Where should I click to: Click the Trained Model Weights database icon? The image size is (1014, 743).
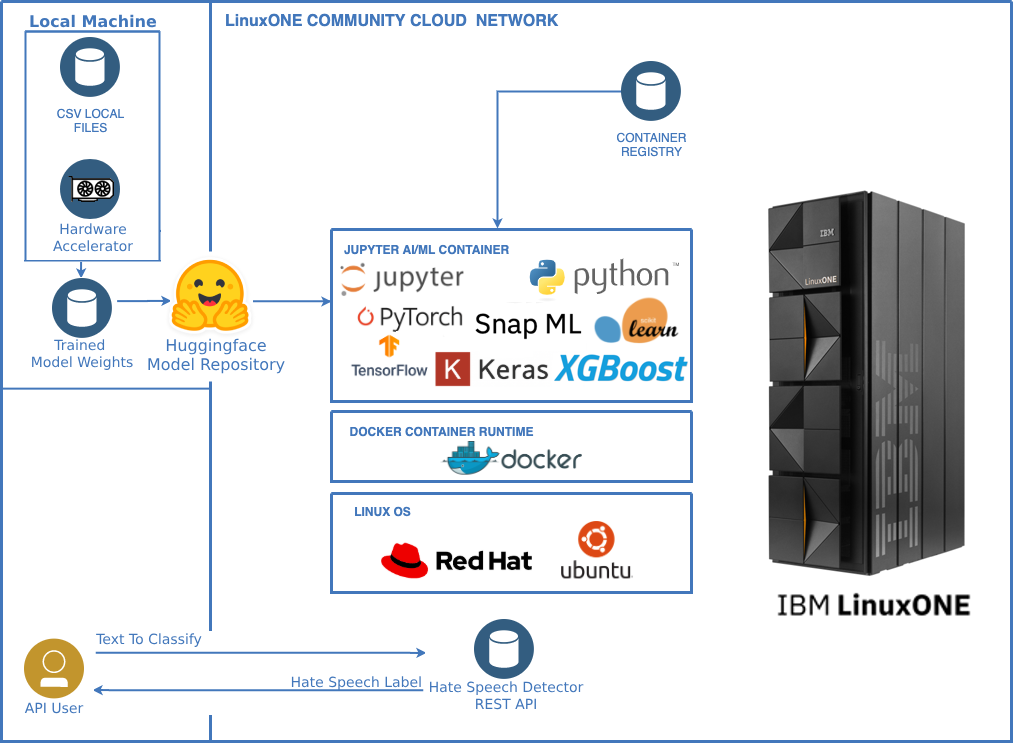81,308
